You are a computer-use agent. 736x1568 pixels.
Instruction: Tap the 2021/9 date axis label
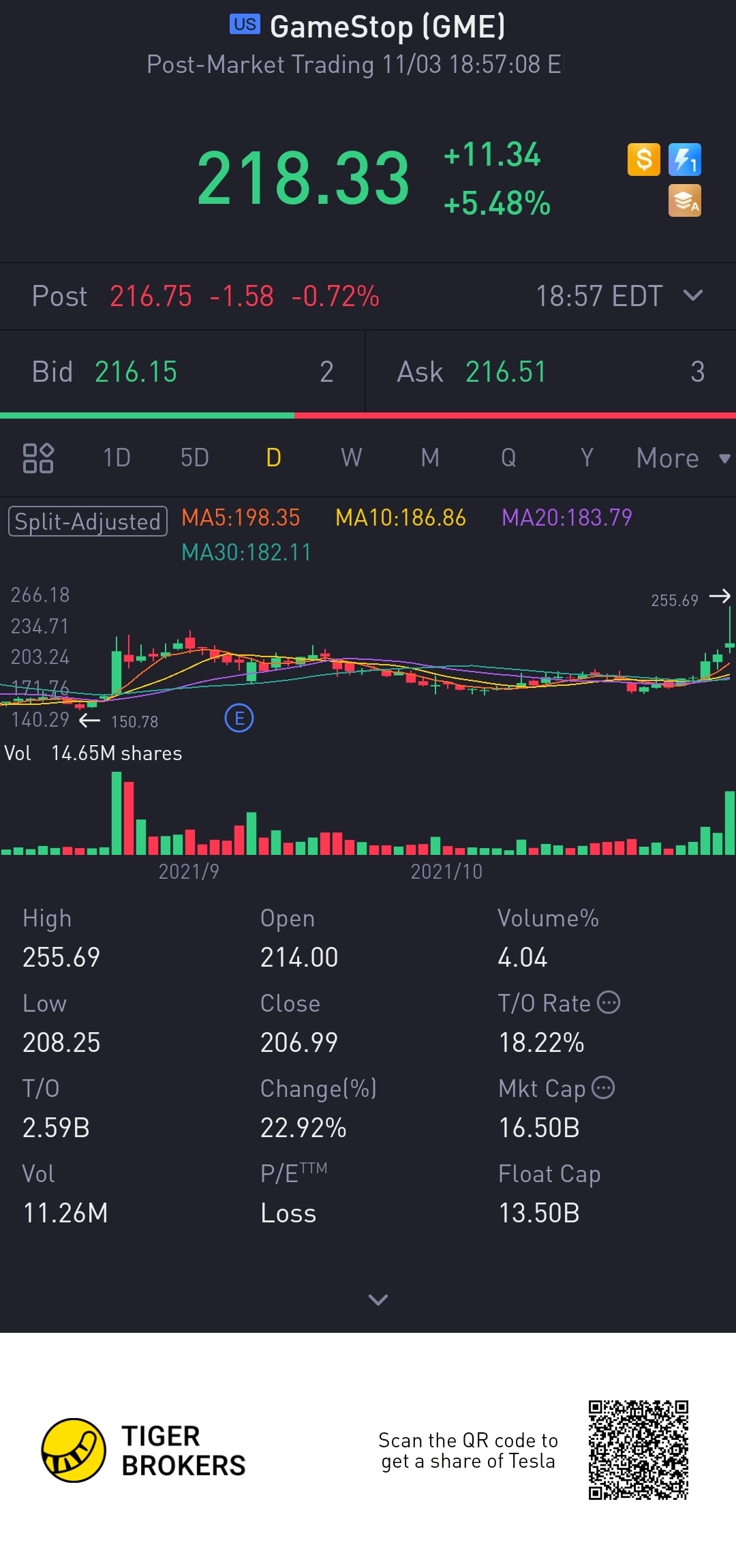[189, 871]
